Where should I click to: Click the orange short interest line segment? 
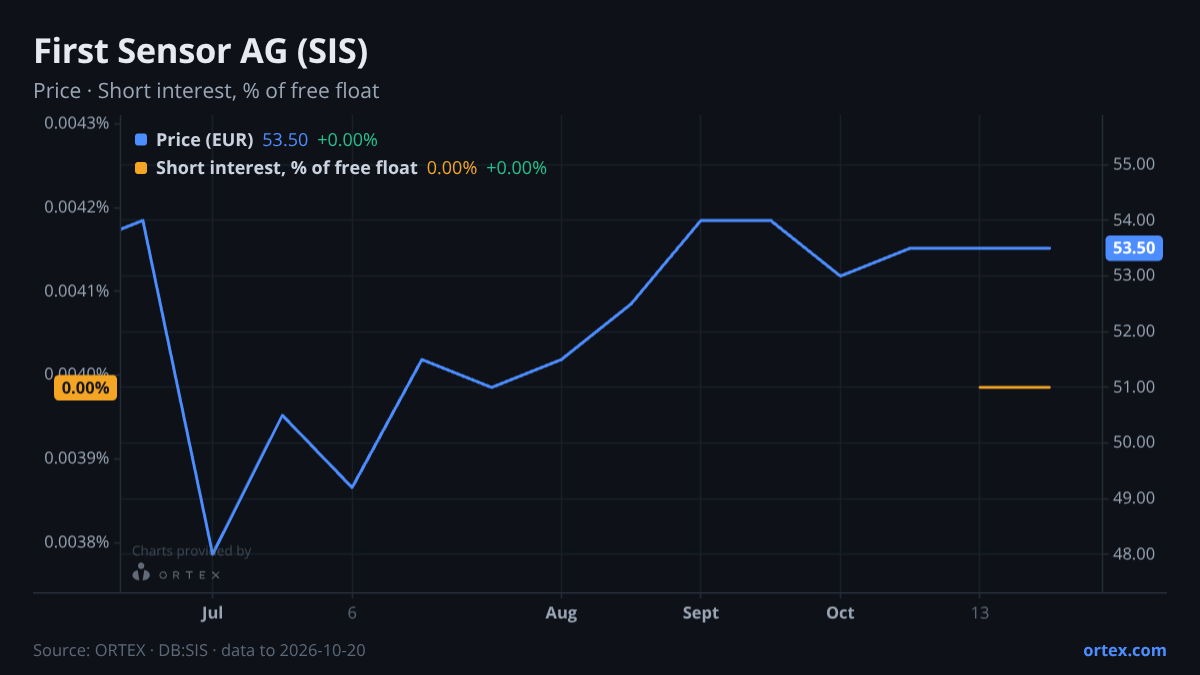point(1014,387)
